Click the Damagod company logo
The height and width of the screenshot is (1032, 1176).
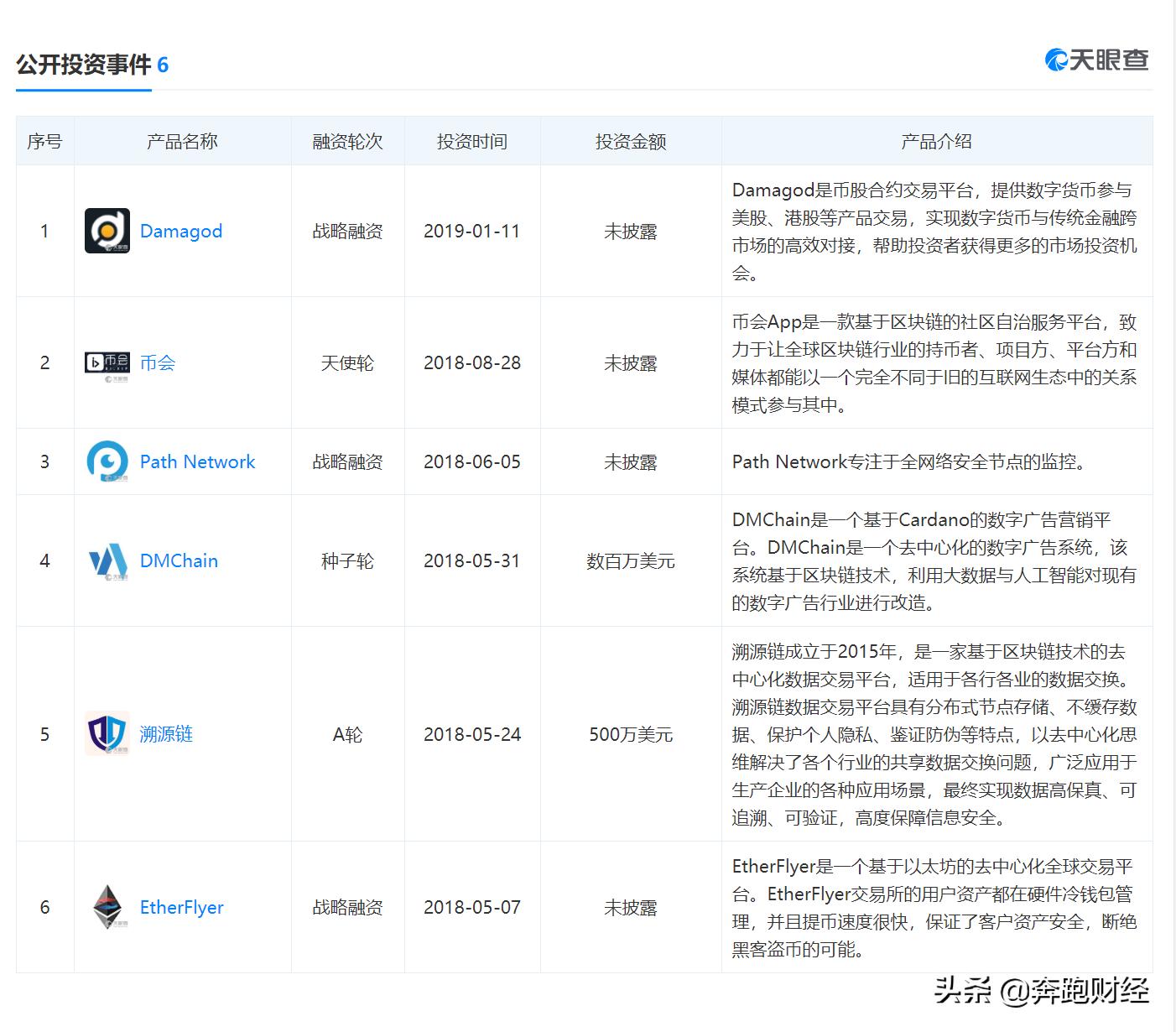tap(106, 232)
